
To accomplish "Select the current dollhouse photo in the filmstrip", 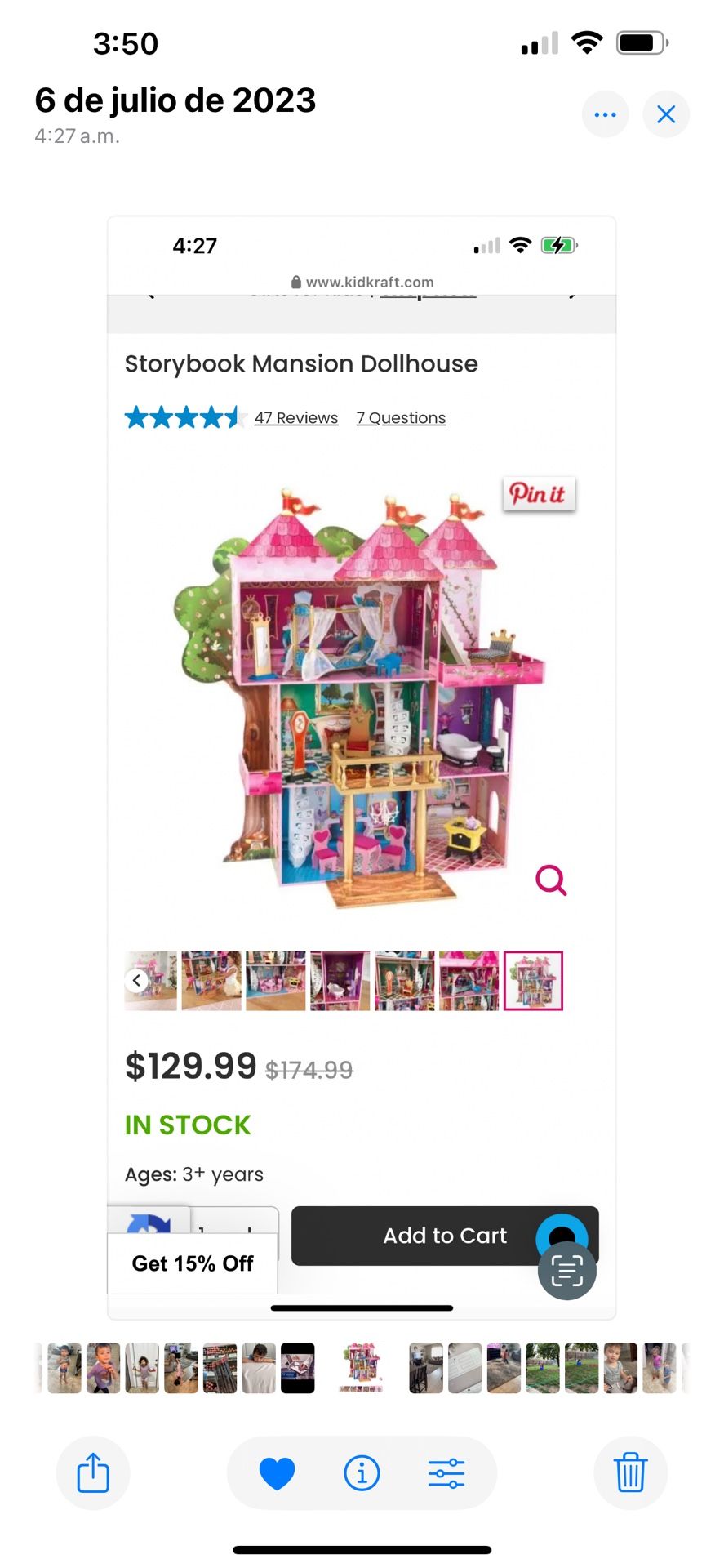I will (x=362, y=1368).
